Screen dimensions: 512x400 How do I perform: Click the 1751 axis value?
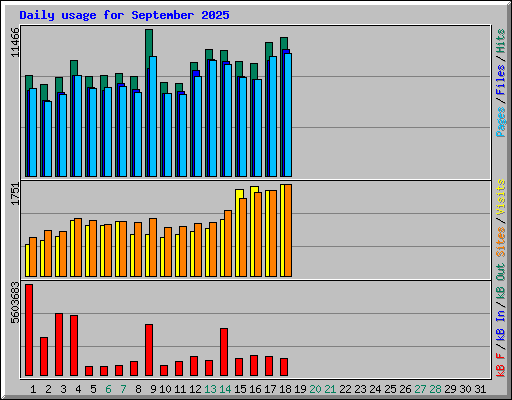tap(15, 194)
